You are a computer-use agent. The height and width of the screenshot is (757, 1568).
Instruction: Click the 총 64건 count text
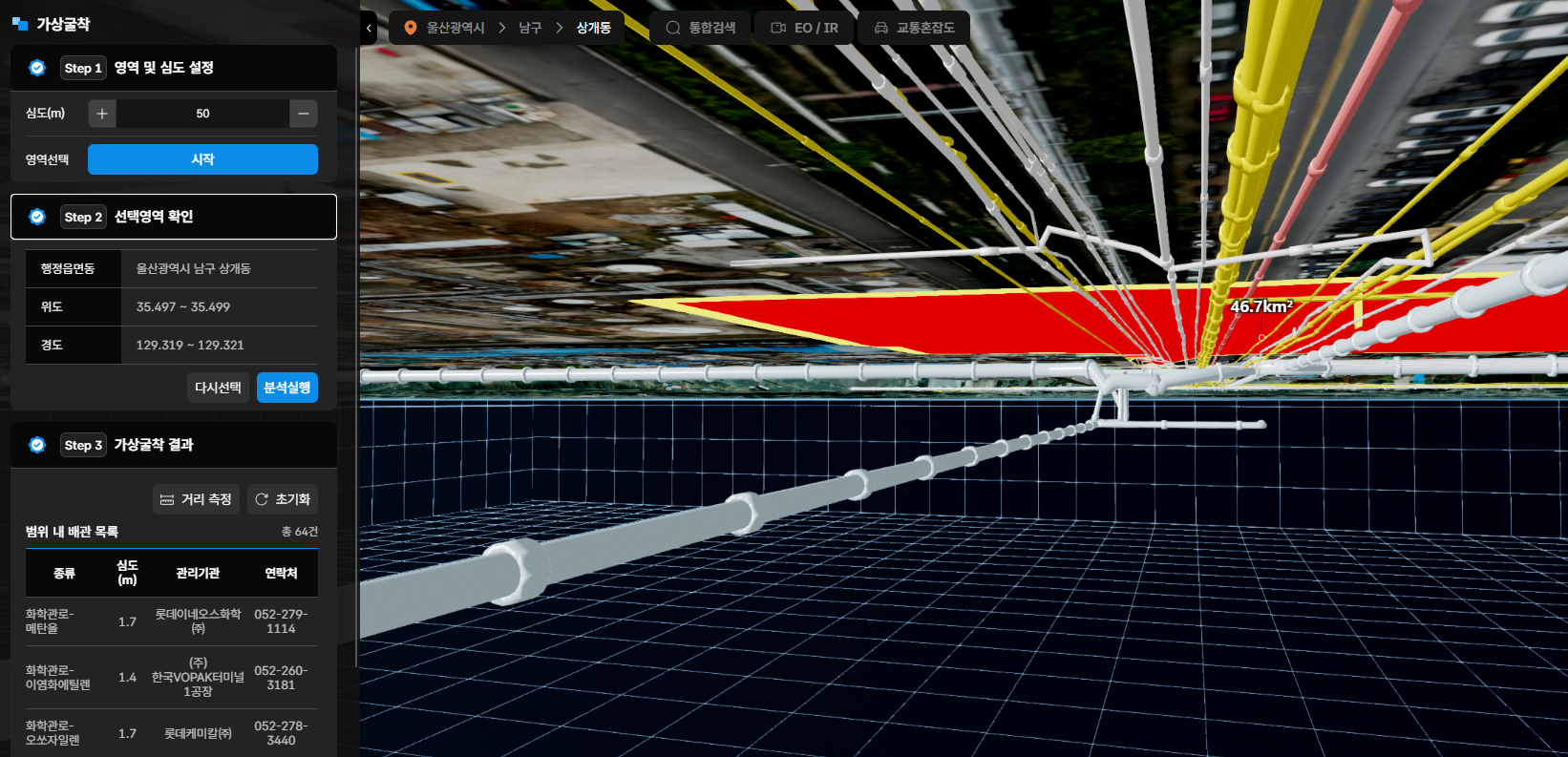(300, 532)
